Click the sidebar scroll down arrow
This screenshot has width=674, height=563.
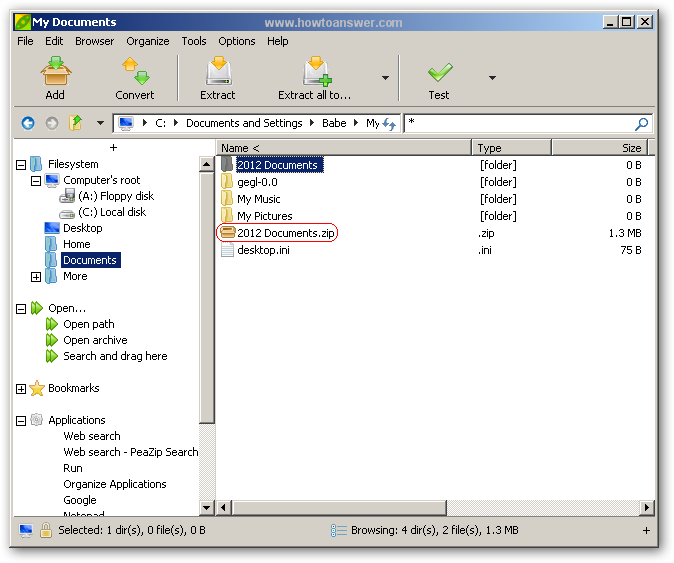click(x=207, y=507)
